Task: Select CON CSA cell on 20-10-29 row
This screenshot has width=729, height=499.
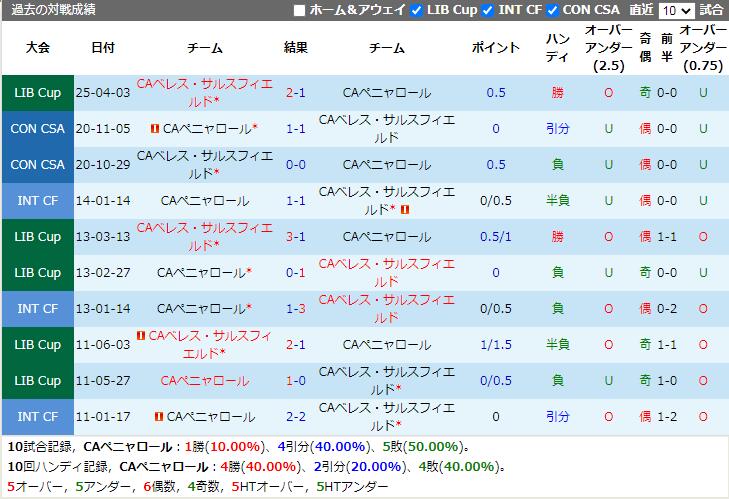Action: (x=38, y=165)
